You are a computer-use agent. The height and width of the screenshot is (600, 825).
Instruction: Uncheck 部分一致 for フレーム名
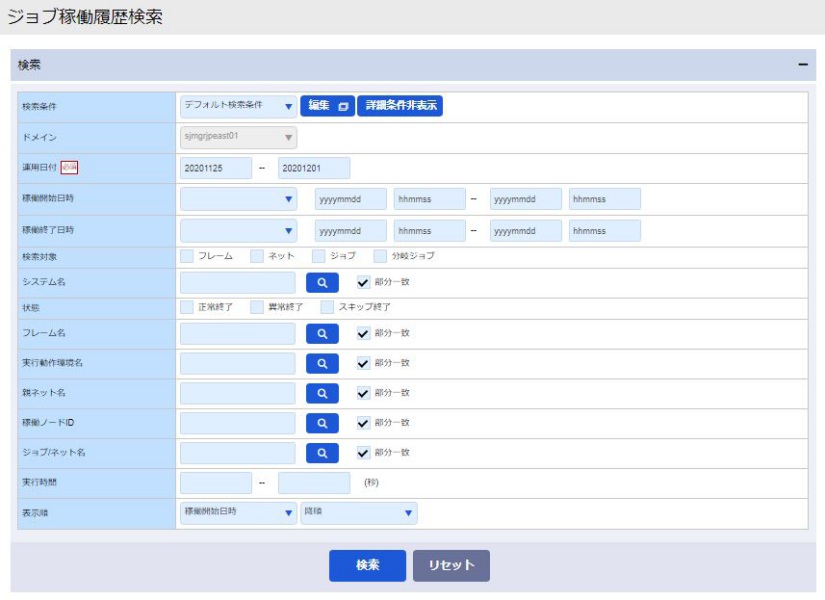pyautogui.click(x=363, y=334)
